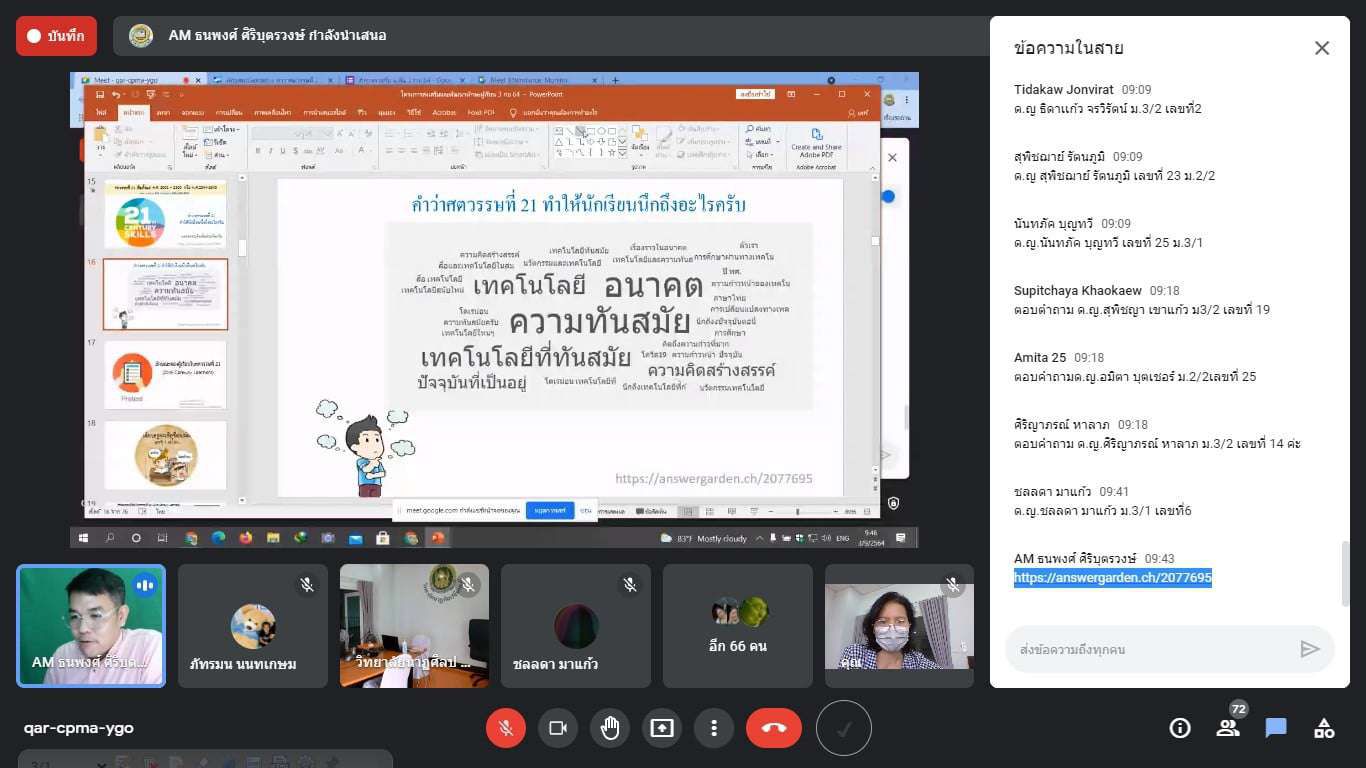
Task: Click the ชลลดา มาแก้ว participant tile
Action: [576, 626]
